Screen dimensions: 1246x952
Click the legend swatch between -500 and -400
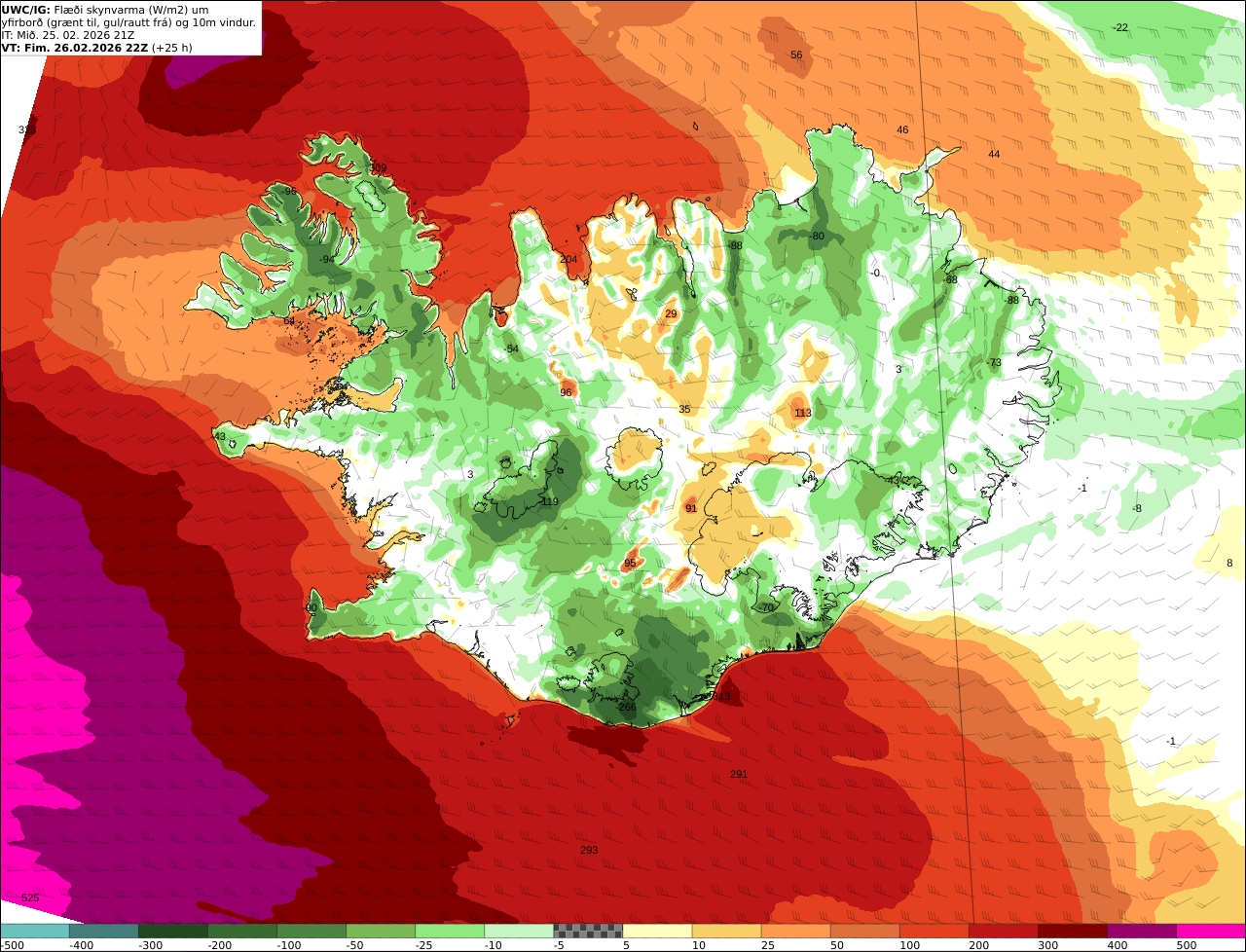click(34, 931)
